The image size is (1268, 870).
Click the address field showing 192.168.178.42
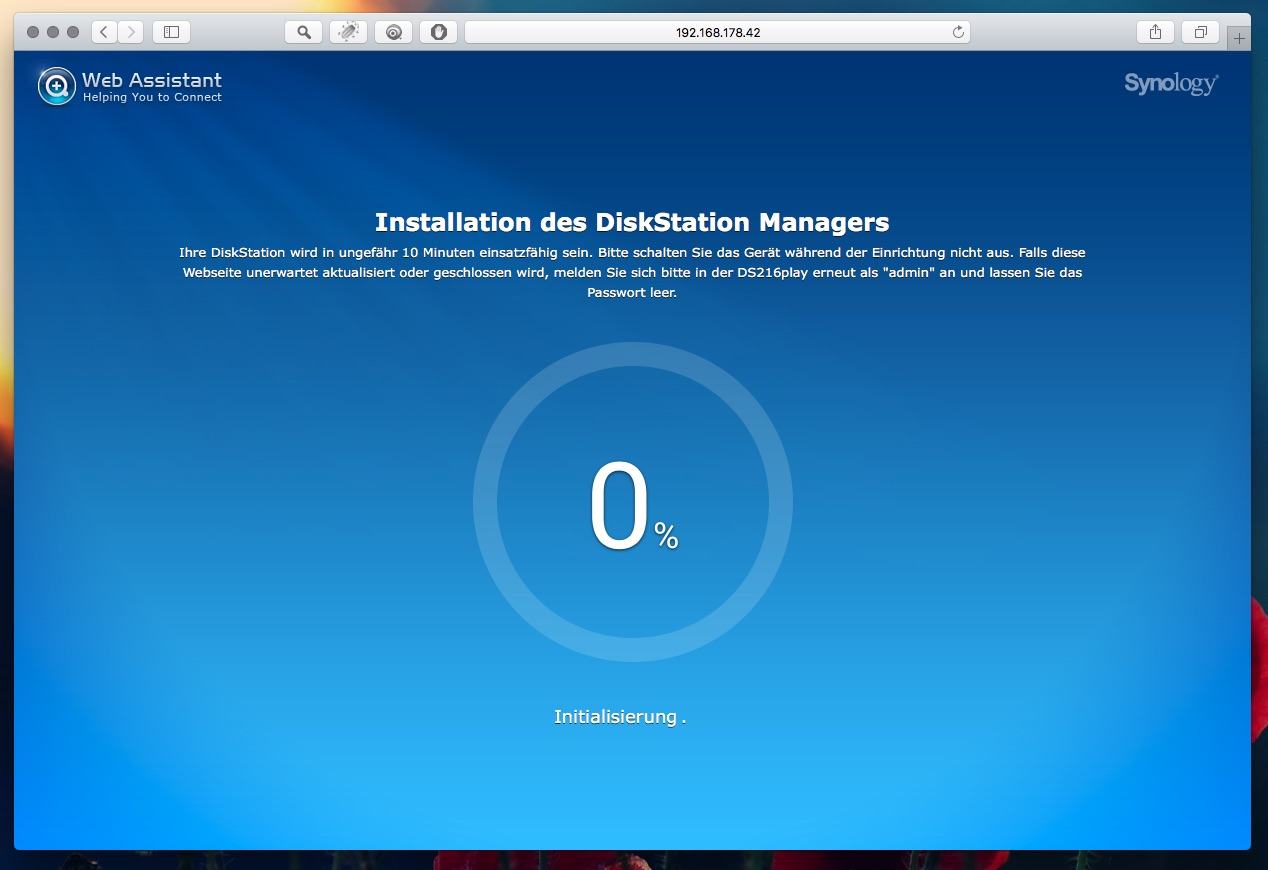click(x=717, y=32)
